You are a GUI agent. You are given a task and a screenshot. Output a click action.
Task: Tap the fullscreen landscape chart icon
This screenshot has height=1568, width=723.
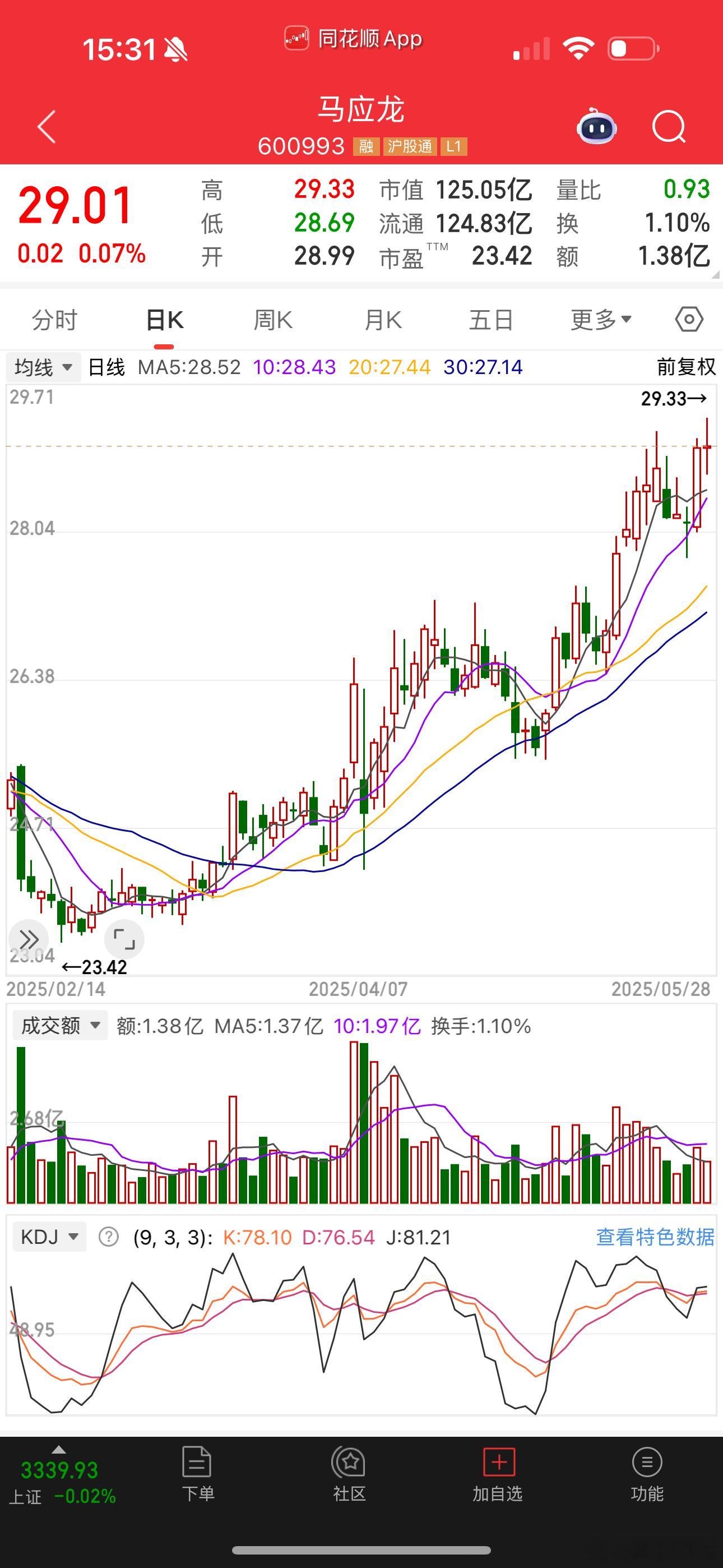click(x=124, y=939)
